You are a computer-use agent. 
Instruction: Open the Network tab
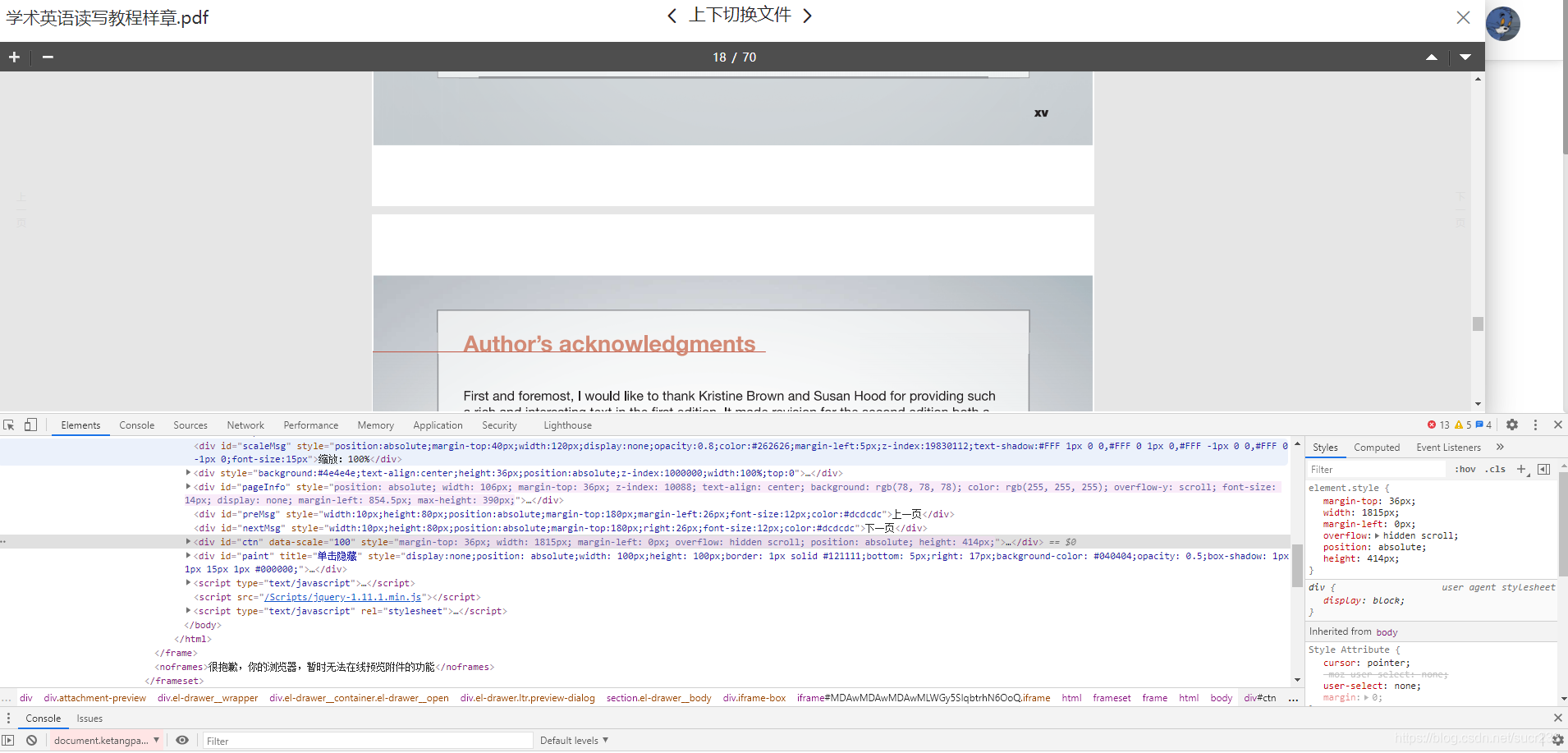(x=245, y=425)
